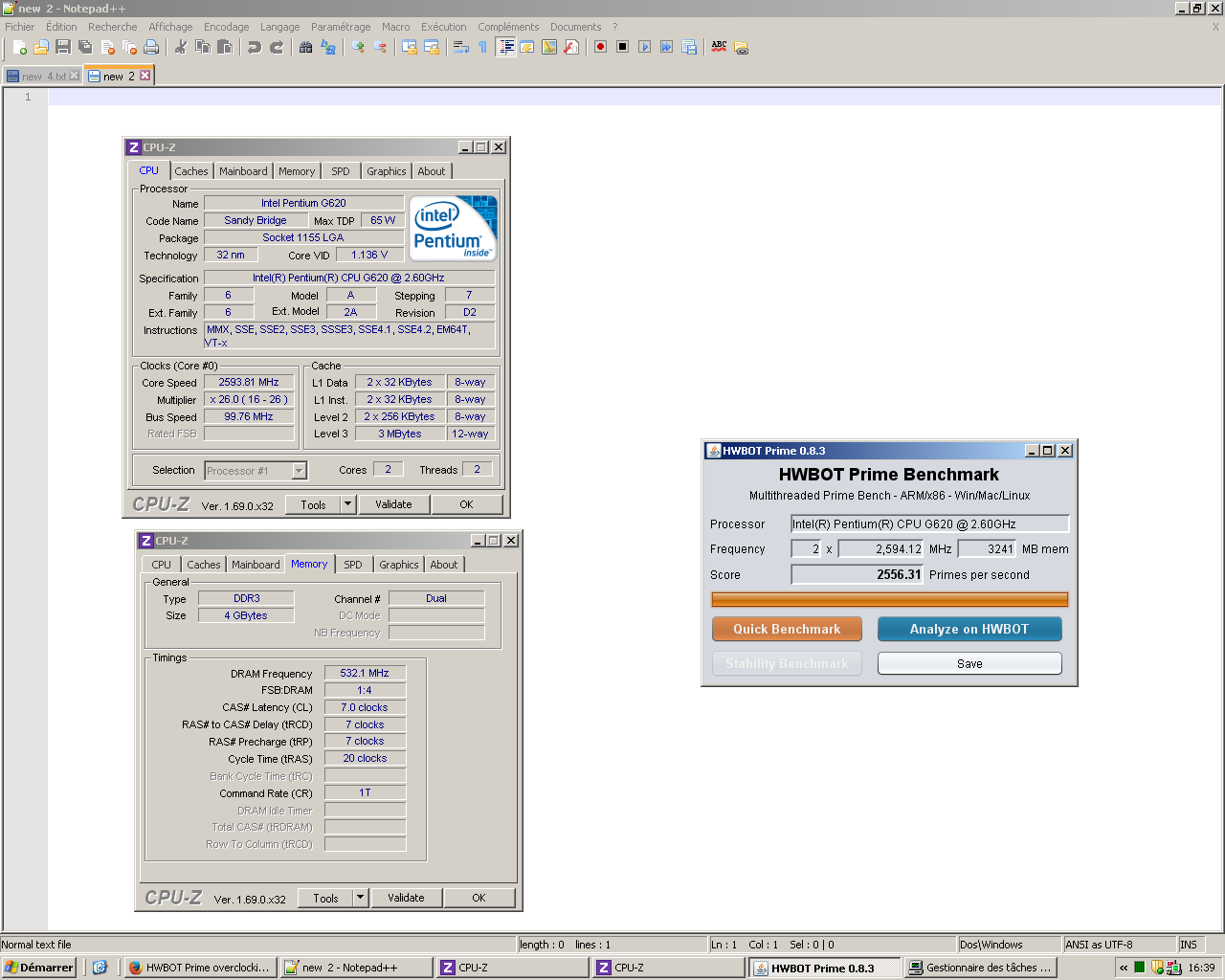Open the Paramétrage menu
This screenshot has width=1225, height=980.
341,27
